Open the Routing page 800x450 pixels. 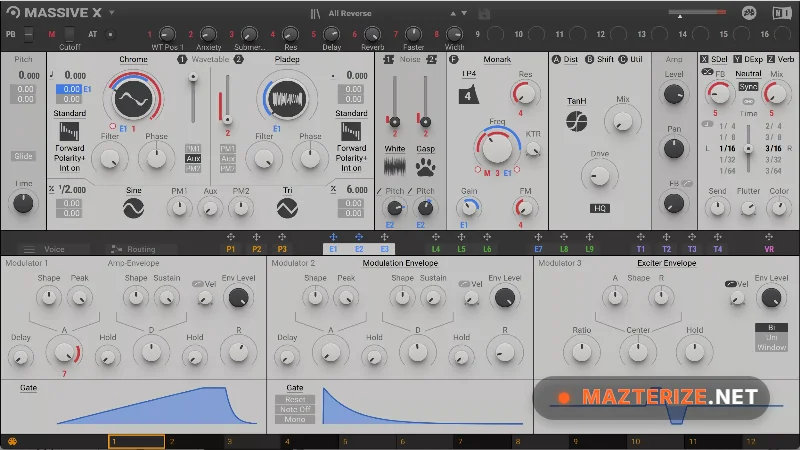pyautogui.click(x=141, y=249)
